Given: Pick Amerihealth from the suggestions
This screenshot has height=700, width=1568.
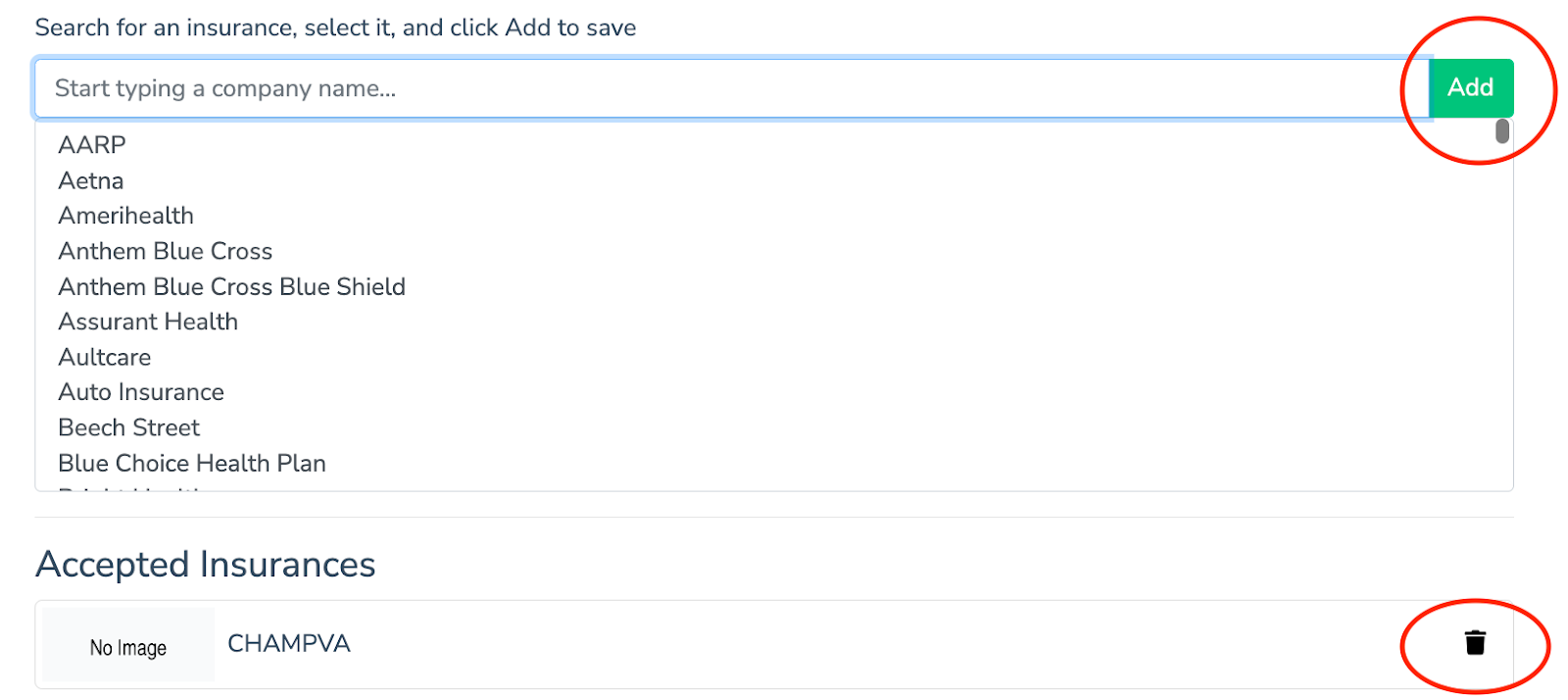Looking at the screenshot, I should point(125,216).
